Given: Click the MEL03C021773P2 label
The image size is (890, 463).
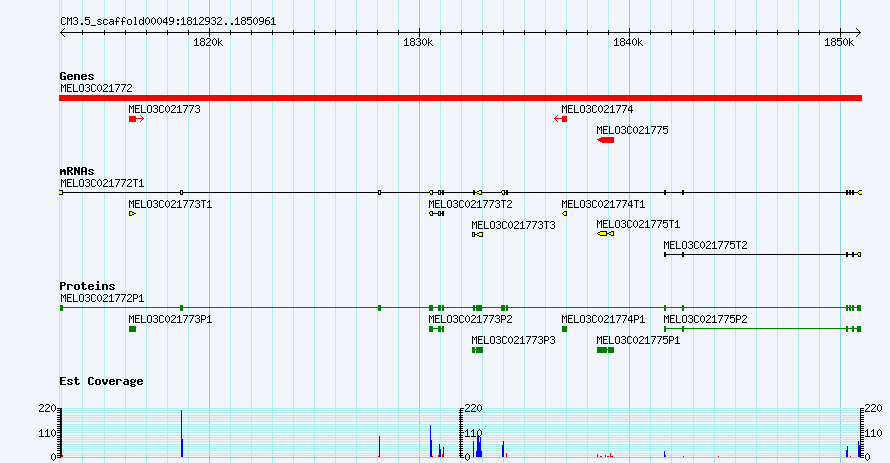Looking at the screenshot, I should (471, 319).
